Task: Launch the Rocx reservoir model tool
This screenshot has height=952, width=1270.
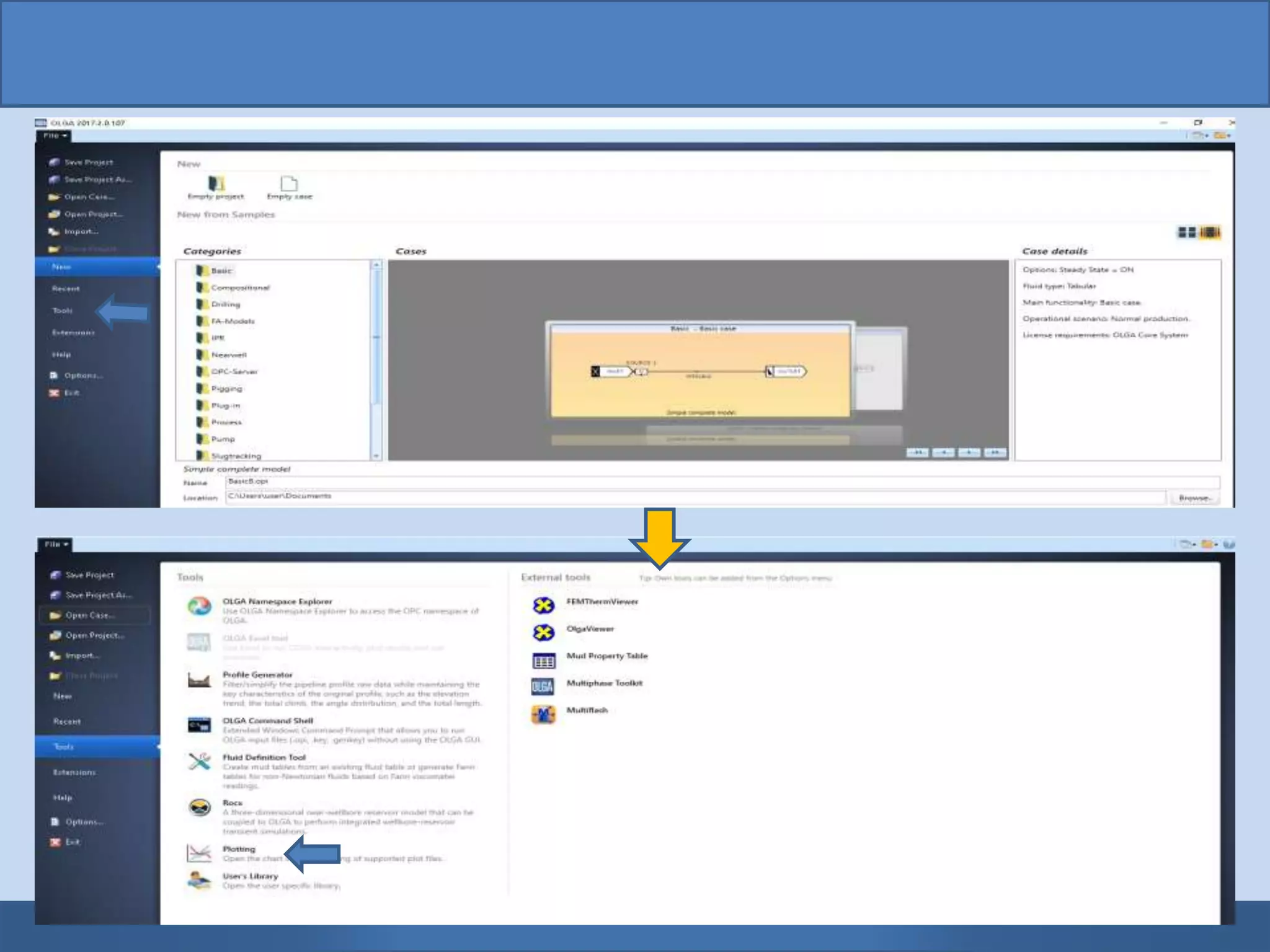Action: click(232, 803)
